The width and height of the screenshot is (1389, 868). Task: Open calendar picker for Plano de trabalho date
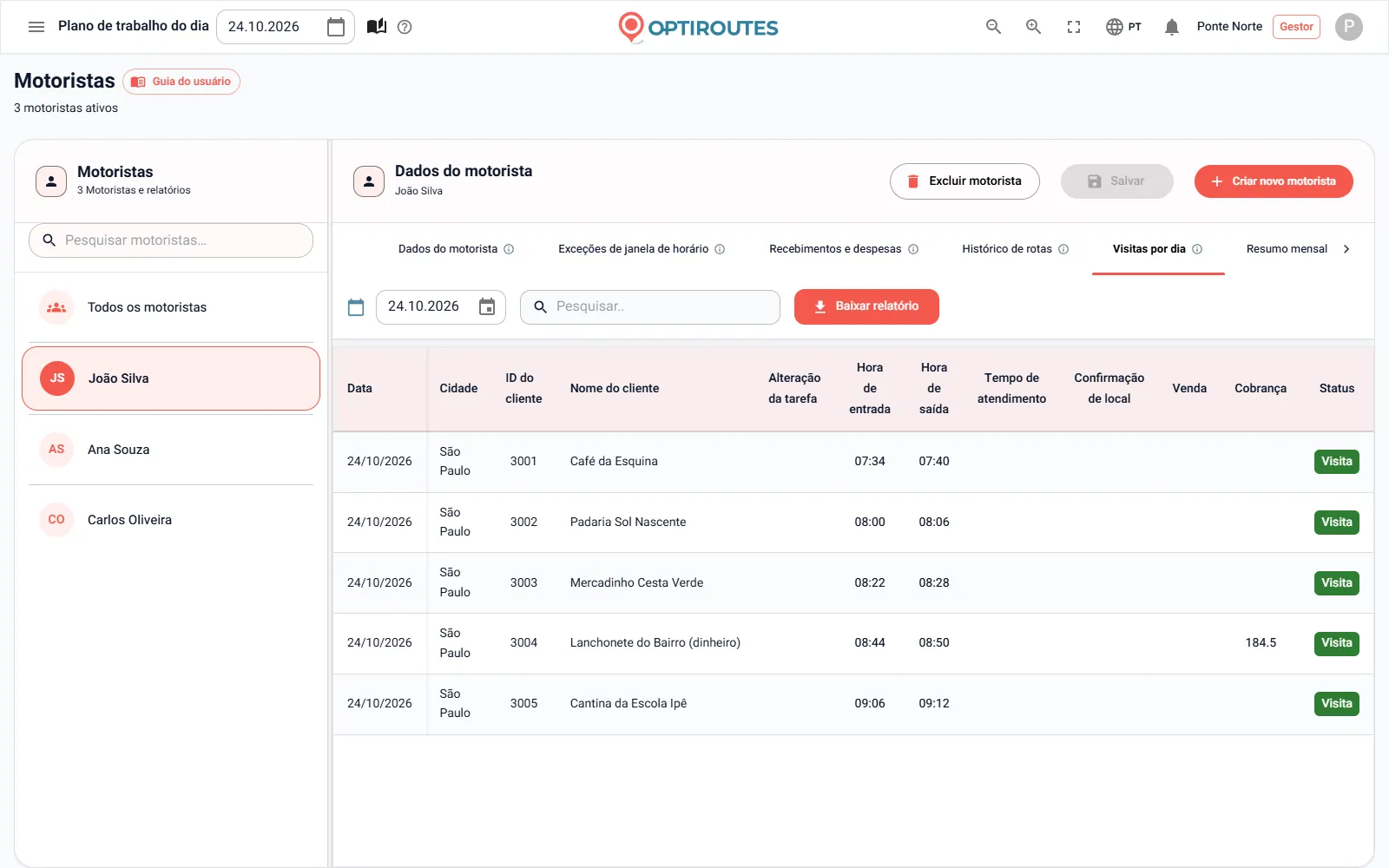pos(336,27)
